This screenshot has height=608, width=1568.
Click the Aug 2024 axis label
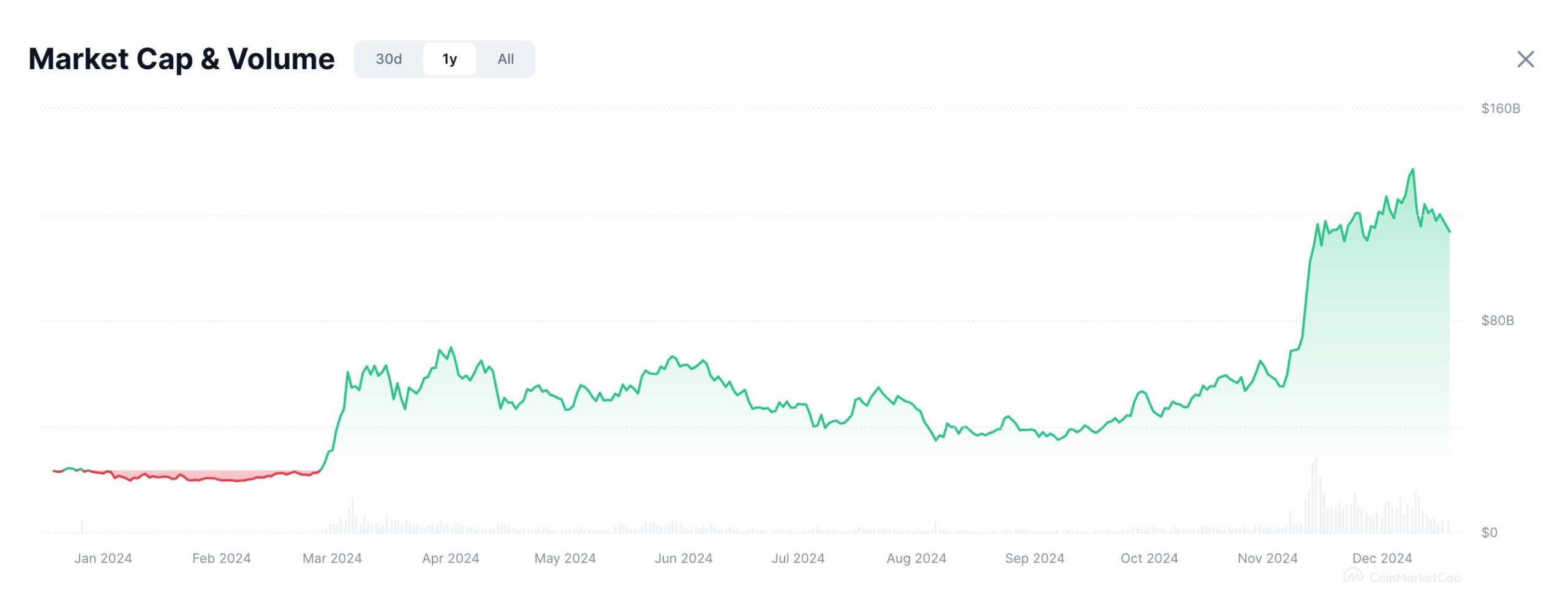pyautogui.click(x=916, y=558)
